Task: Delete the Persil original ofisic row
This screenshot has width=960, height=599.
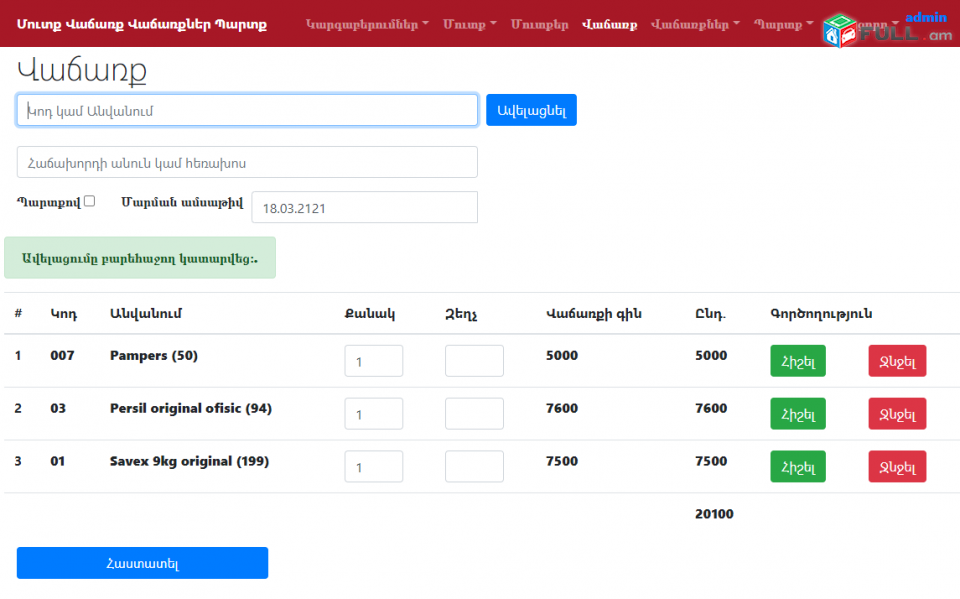Action: [x=898, y=414]
